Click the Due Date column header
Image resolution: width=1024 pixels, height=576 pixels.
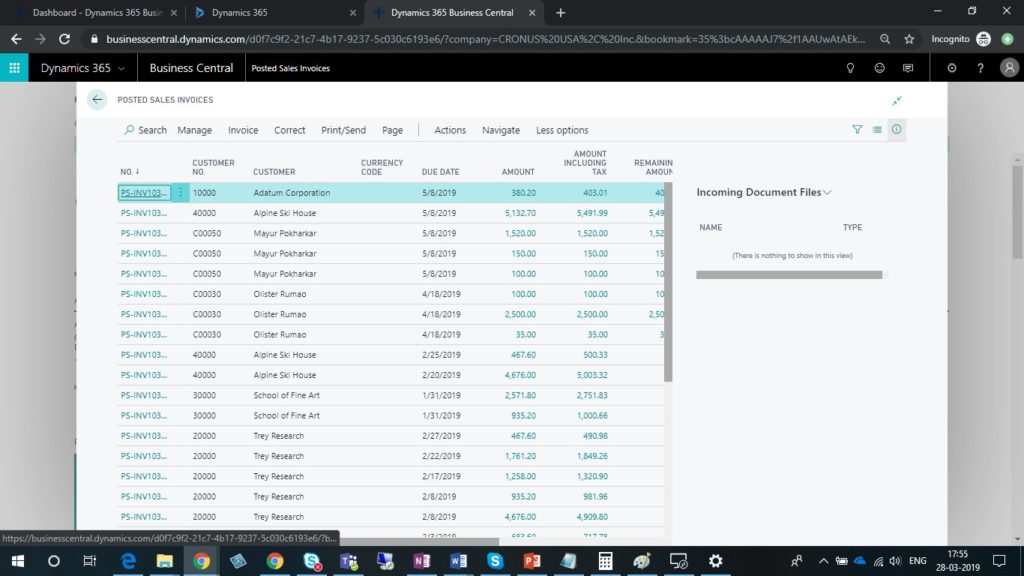tap(440, 172)
